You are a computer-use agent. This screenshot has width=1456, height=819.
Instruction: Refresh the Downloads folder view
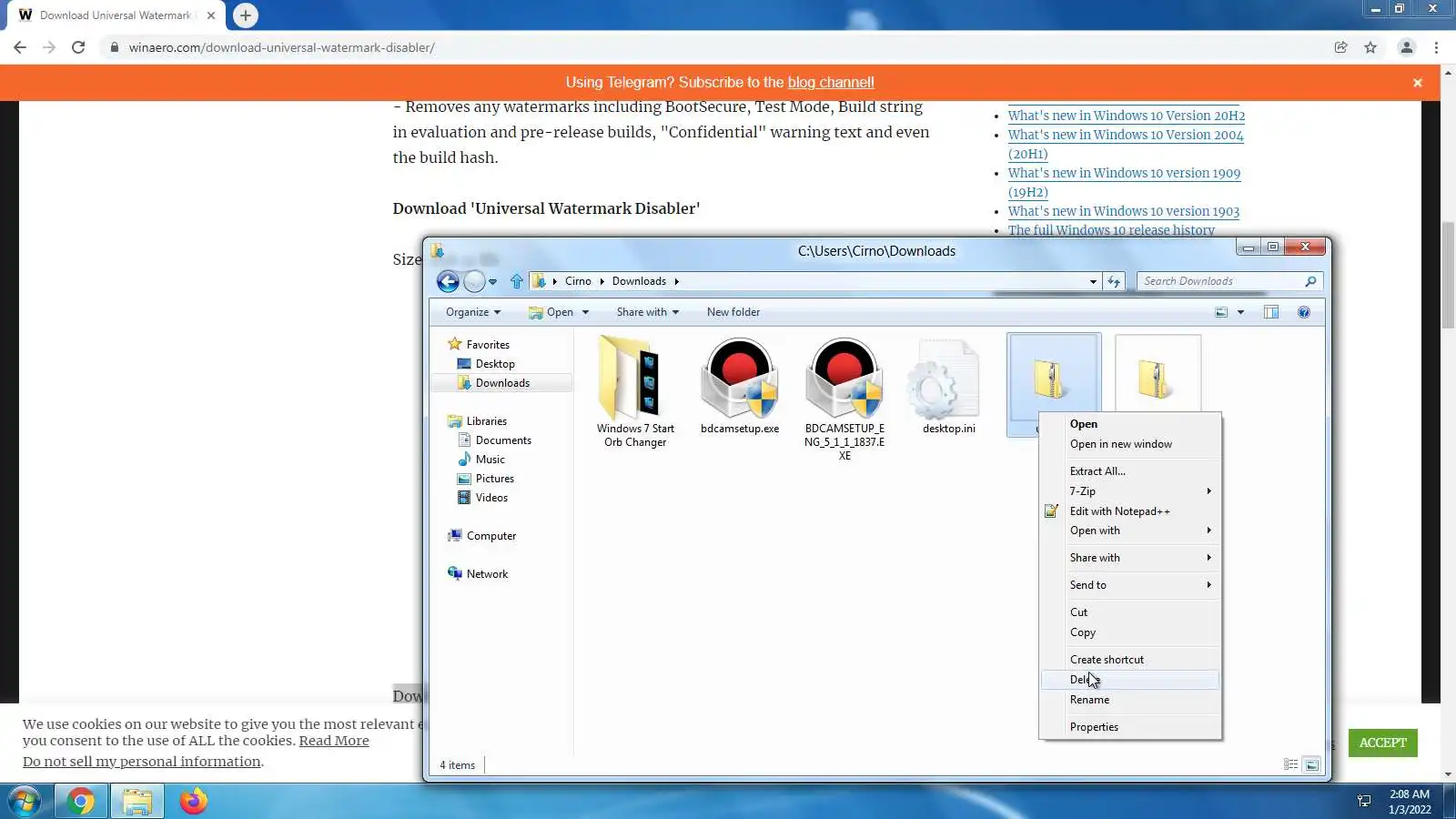point(1114,281)
